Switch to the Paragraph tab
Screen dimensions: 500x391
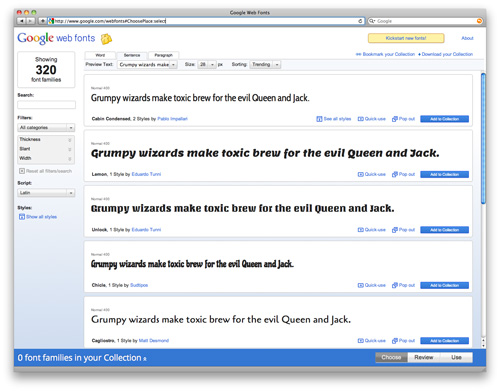[163, 55]
